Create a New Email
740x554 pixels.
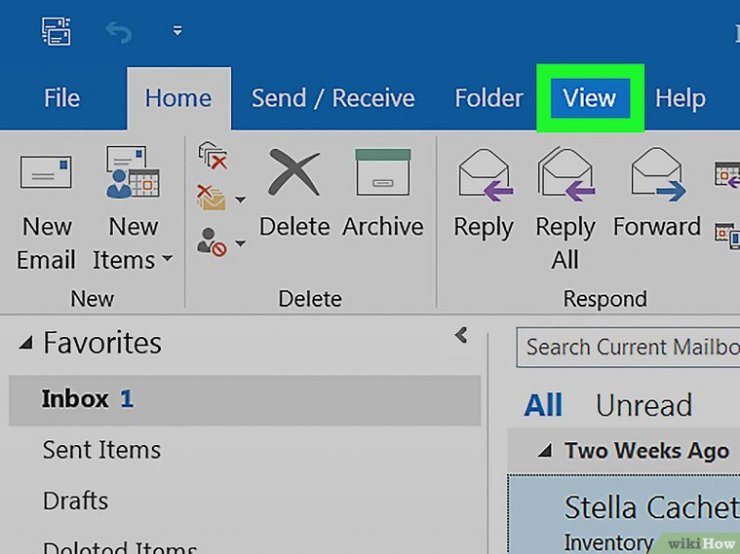(x=46, y=213)
